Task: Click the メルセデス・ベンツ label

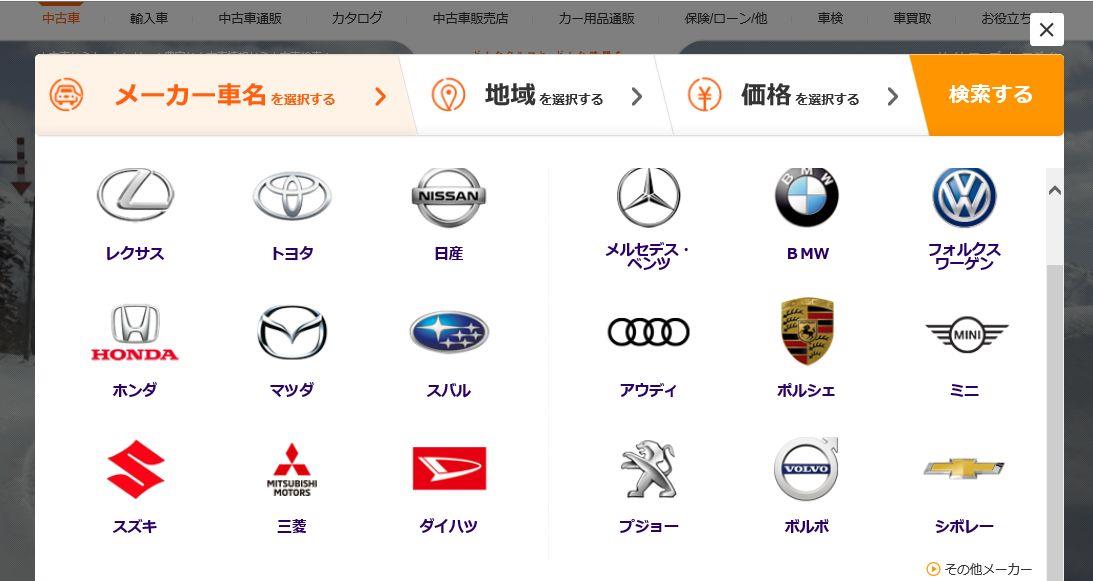Action: pos(648,256)
